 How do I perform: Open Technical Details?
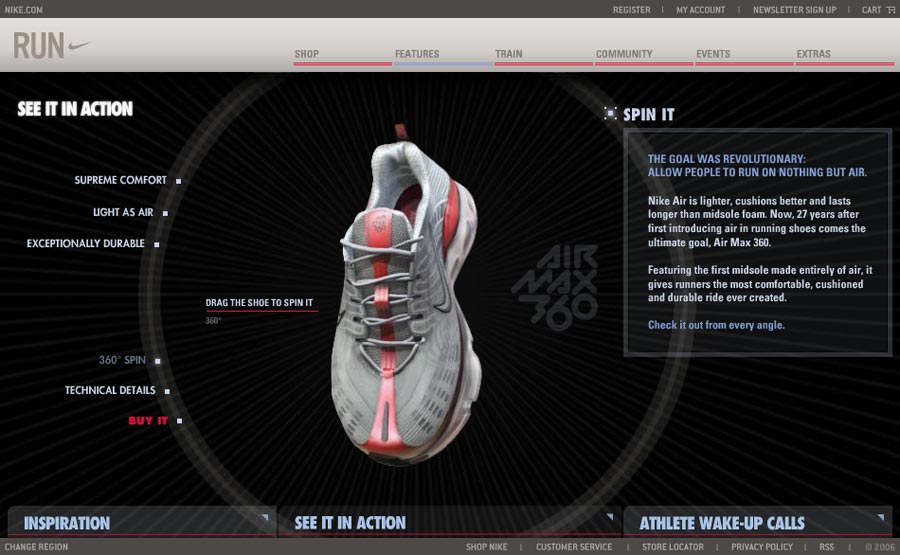tap(110, 391)
